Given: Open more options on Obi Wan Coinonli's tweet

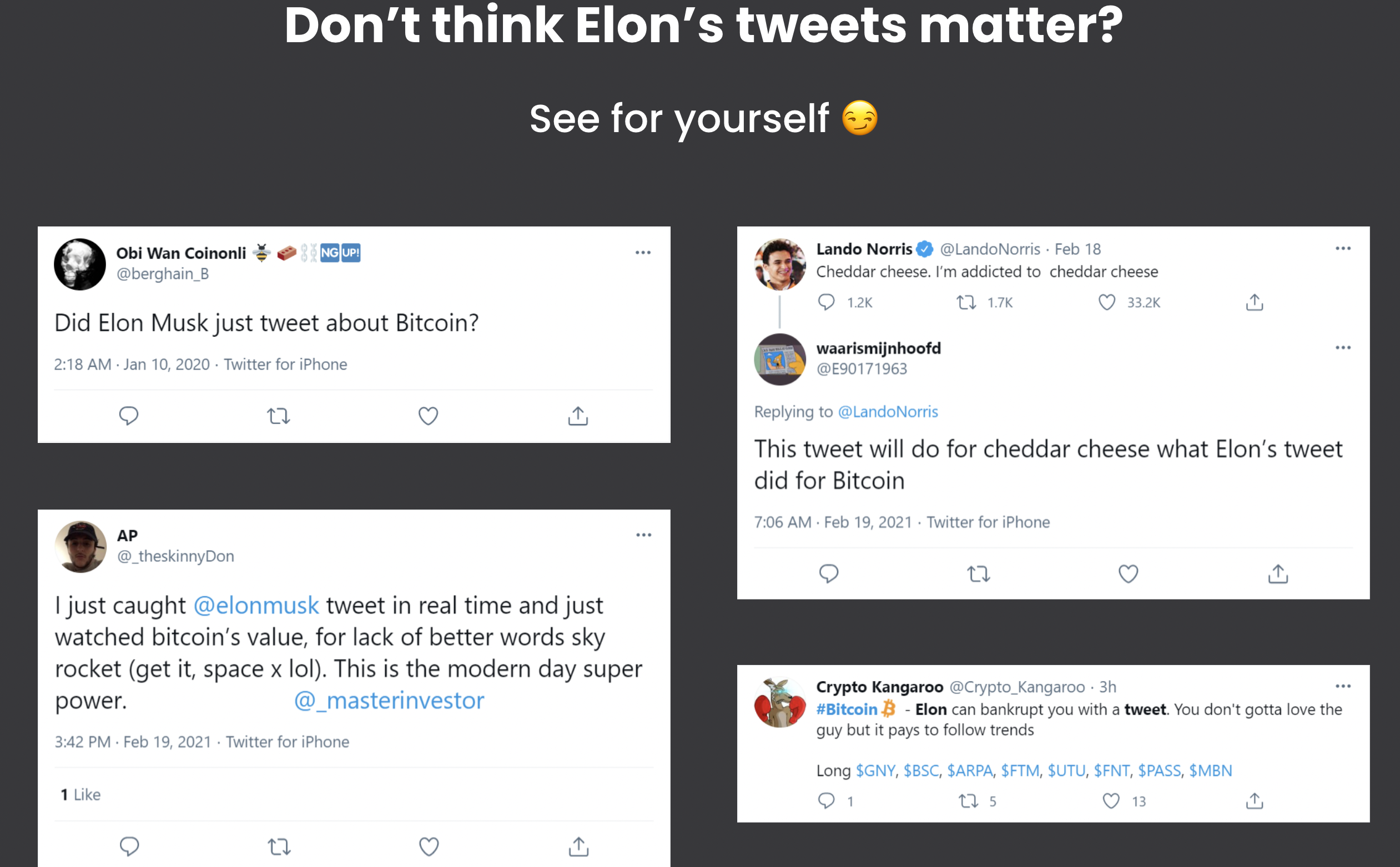Looking at the screenshot, I should click(x=643, y=253).
